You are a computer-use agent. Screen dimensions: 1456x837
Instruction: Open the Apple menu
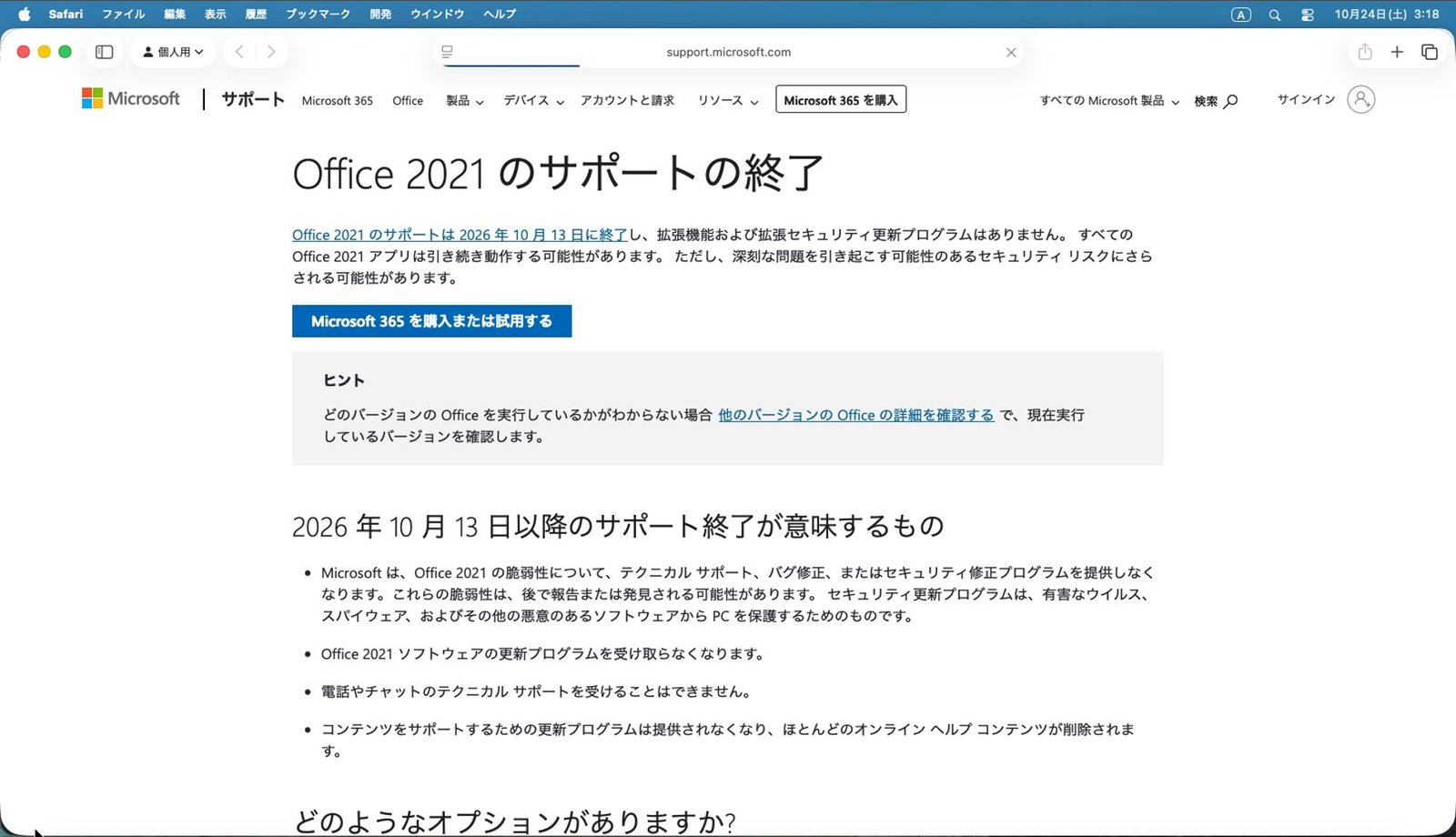click(24, 14)
